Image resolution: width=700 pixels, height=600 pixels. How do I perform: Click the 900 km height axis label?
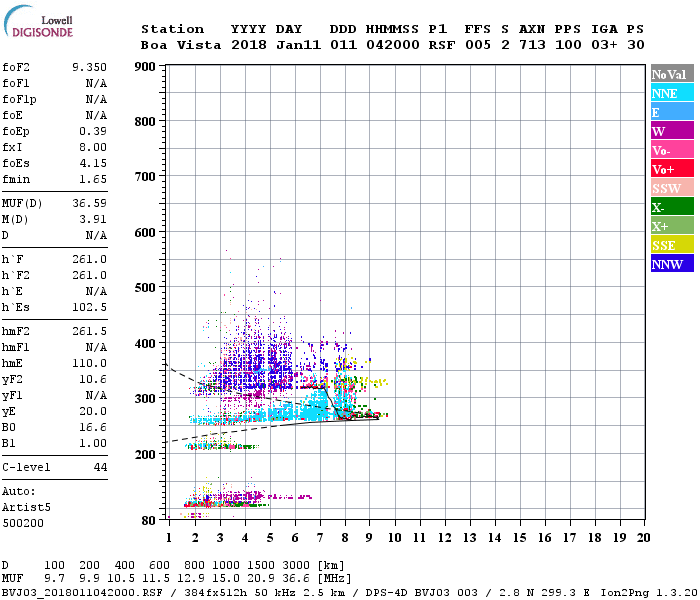[145, 67]
